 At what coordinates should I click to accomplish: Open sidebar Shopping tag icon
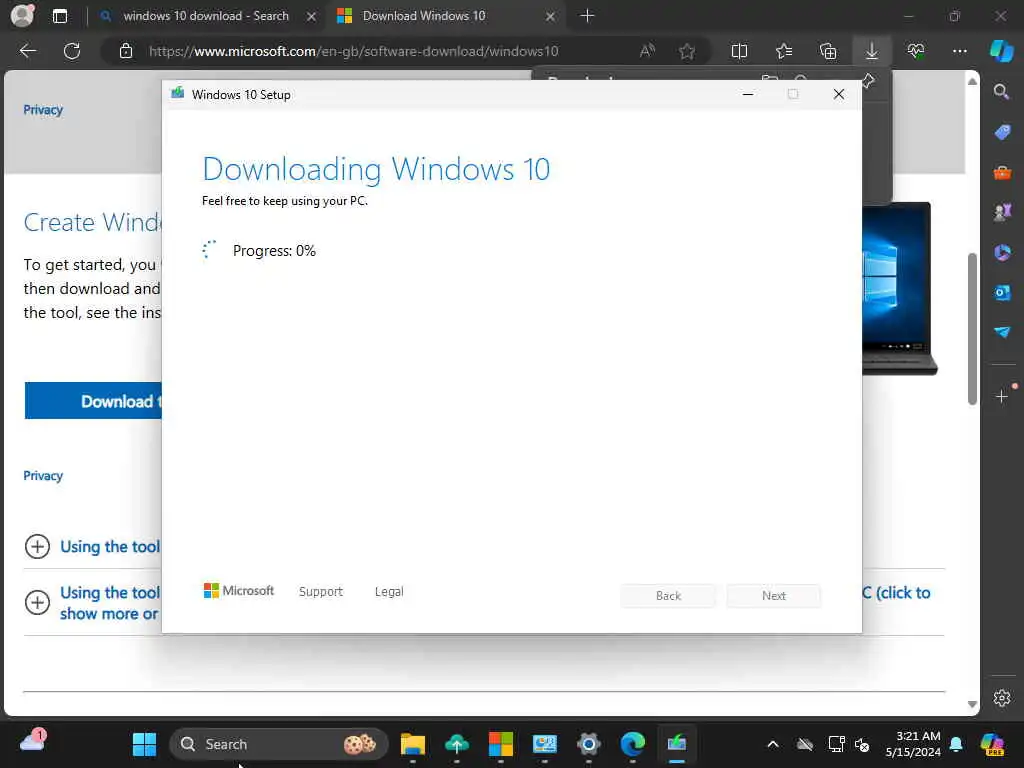coord(1002,132)
